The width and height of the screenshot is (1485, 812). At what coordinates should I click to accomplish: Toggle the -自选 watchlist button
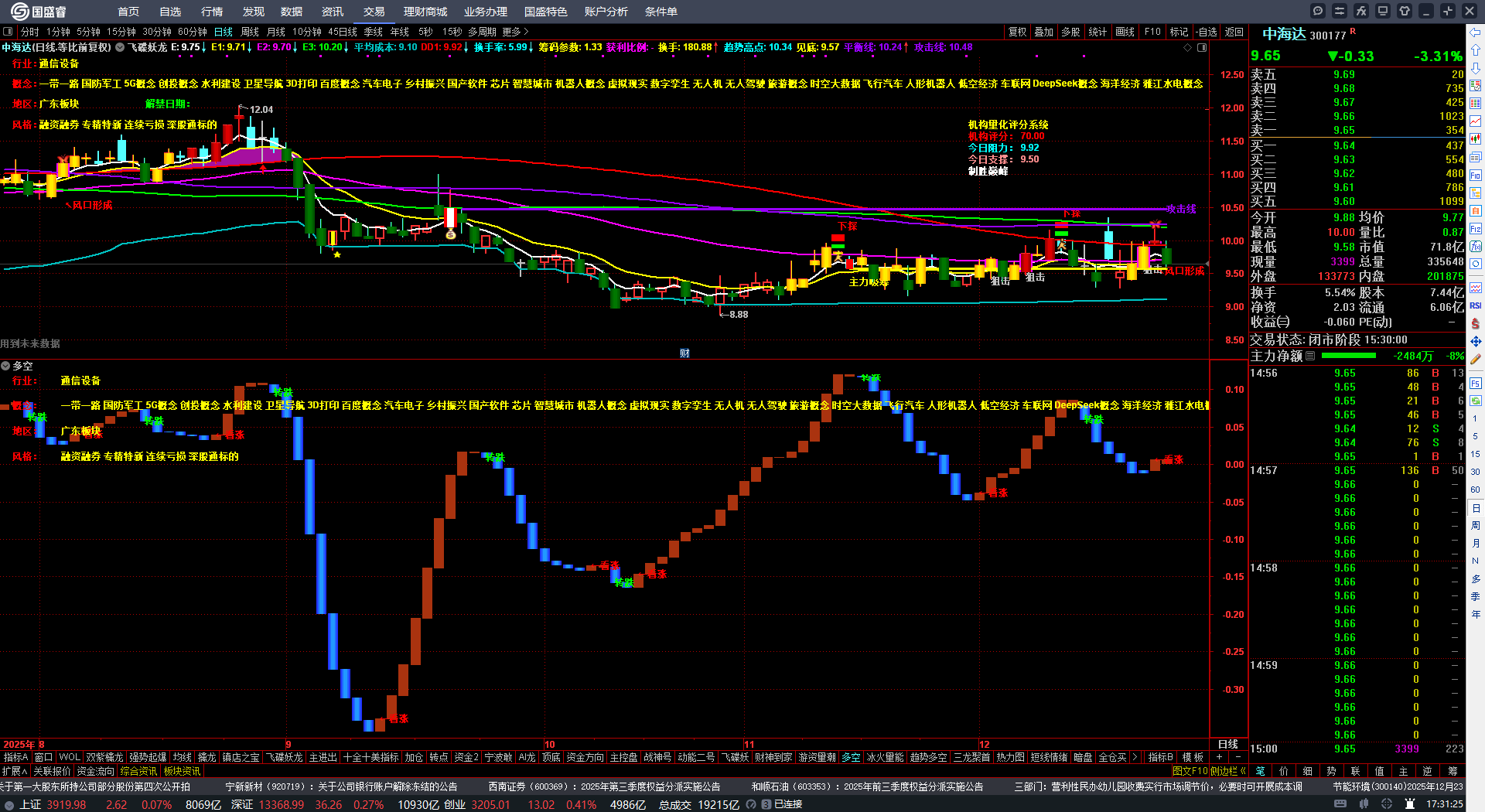point(1207,32)
